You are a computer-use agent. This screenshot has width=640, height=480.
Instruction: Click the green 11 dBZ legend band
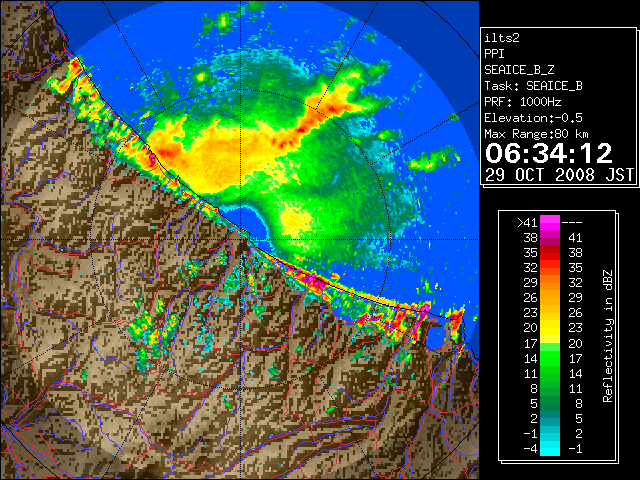pyautogui.click(x=550, y=373)
